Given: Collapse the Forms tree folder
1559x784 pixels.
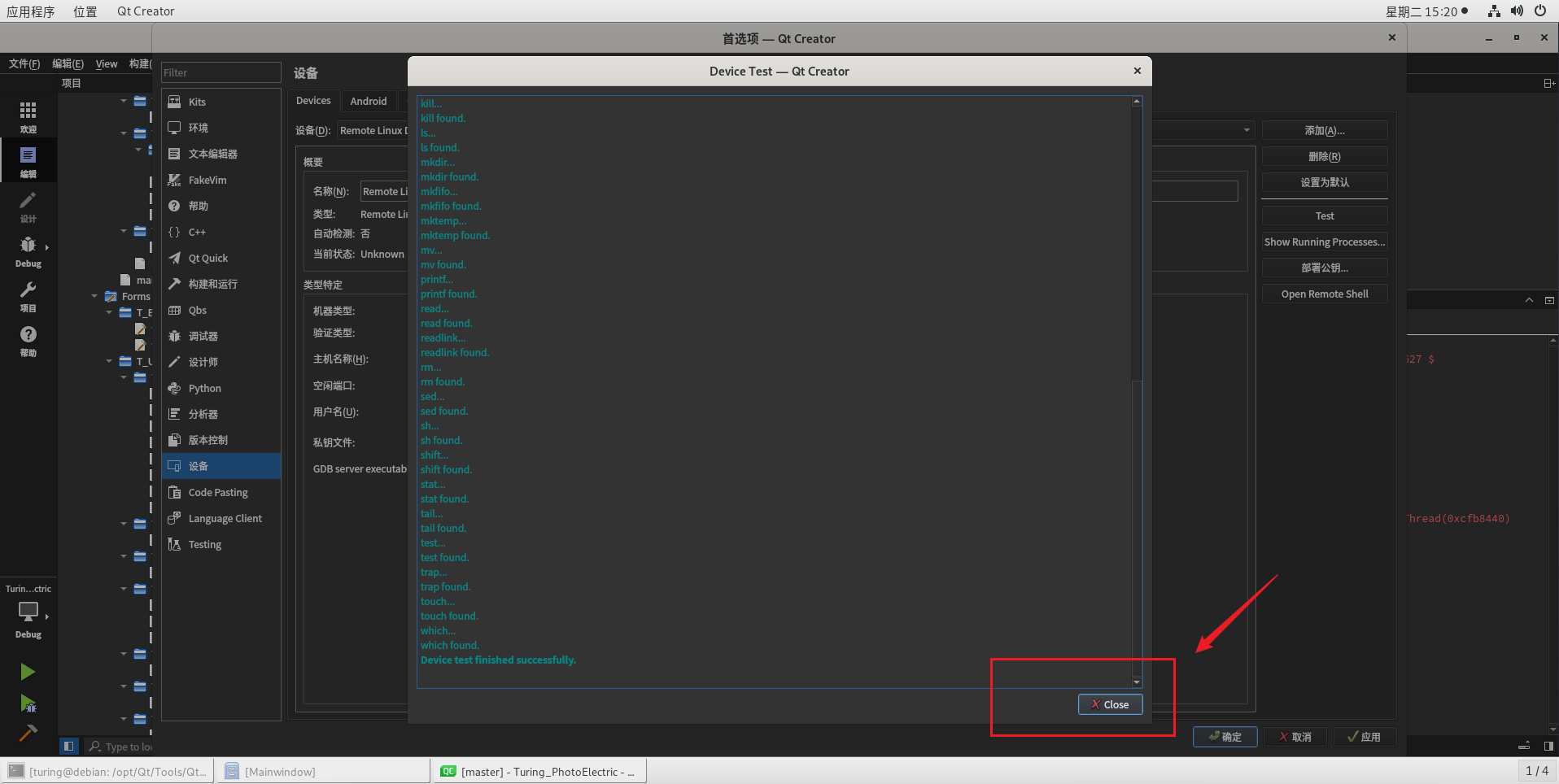Looking at the screenshot, I should click(x=94, y=296).
